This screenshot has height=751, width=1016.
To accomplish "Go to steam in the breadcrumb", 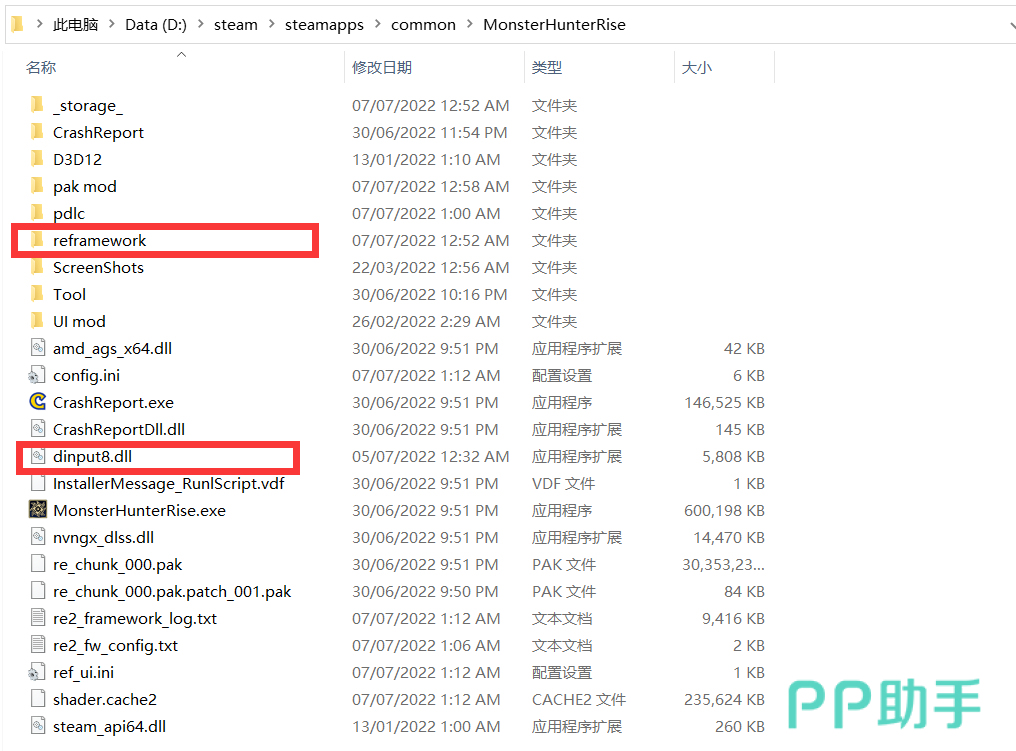I will [x=236, y=25].
